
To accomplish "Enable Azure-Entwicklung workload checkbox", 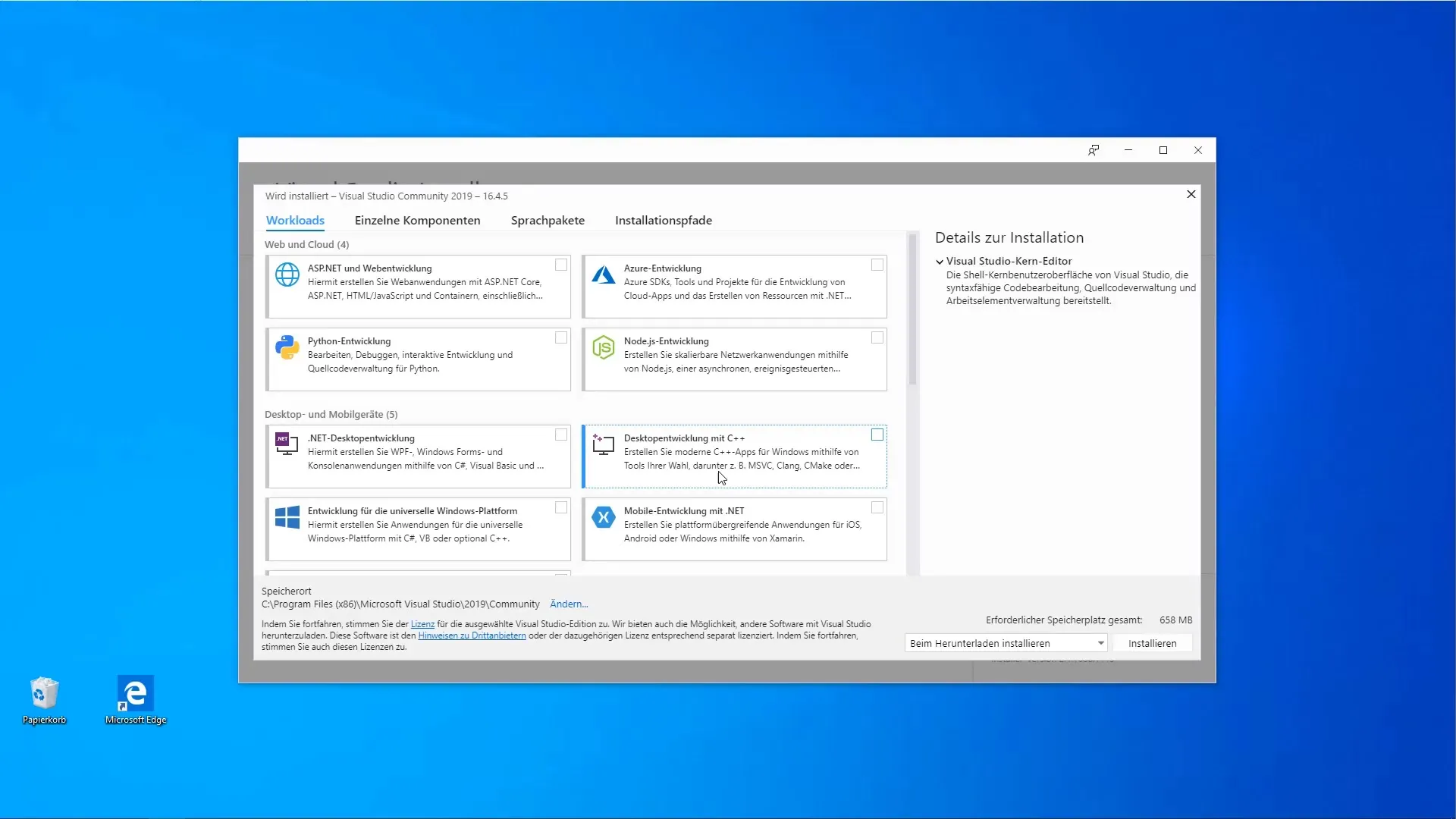I will [x=877, y=265].
